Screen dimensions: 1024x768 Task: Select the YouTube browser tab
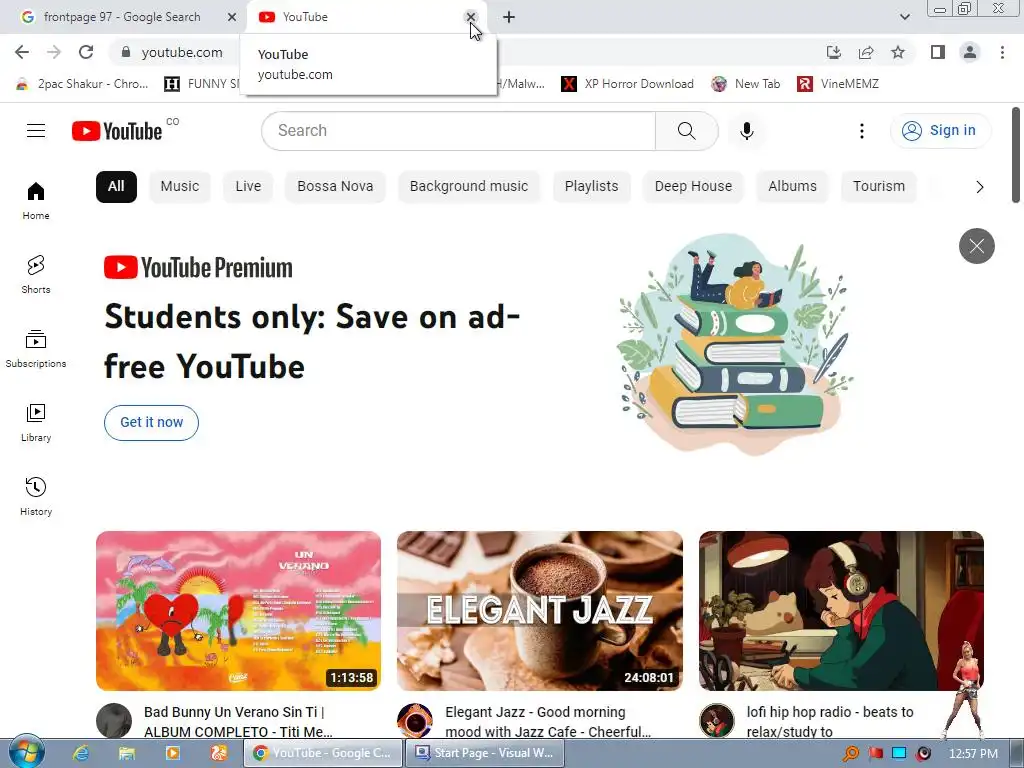tap(358, 17)
